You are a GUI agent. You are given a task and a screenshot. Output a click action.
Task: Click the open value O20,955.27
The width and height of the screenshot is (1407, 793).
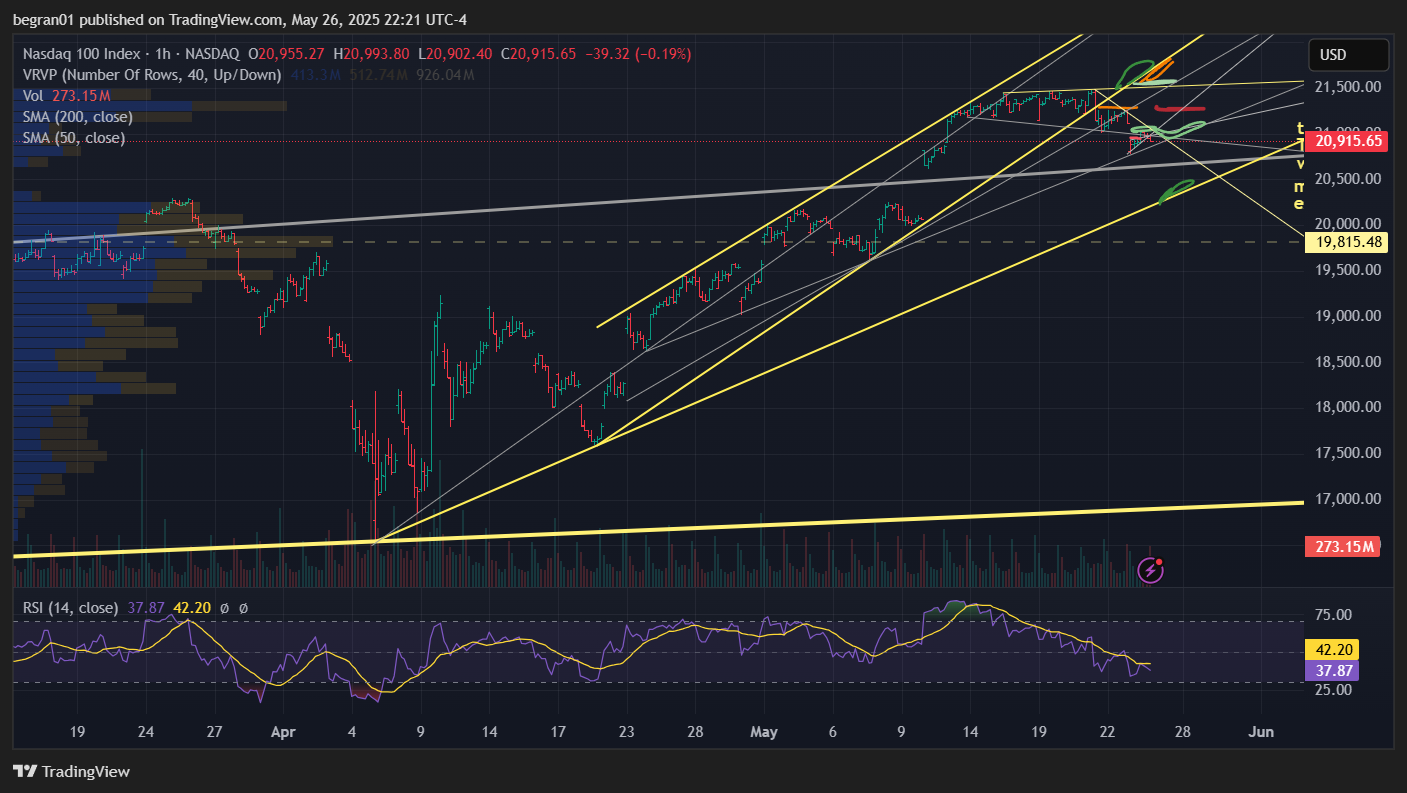288,53
